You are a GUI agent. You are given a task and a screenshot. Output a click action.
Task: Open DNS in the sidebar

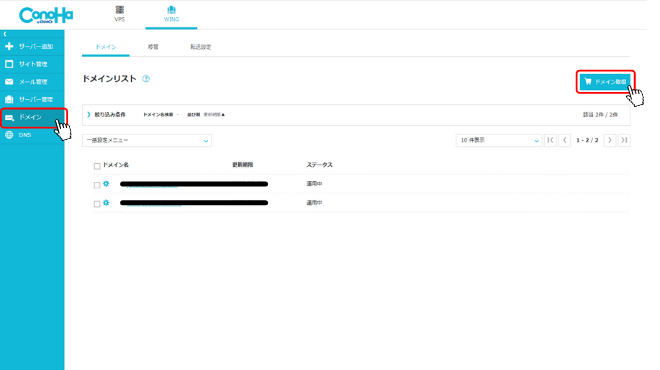[x=32, y=135]
